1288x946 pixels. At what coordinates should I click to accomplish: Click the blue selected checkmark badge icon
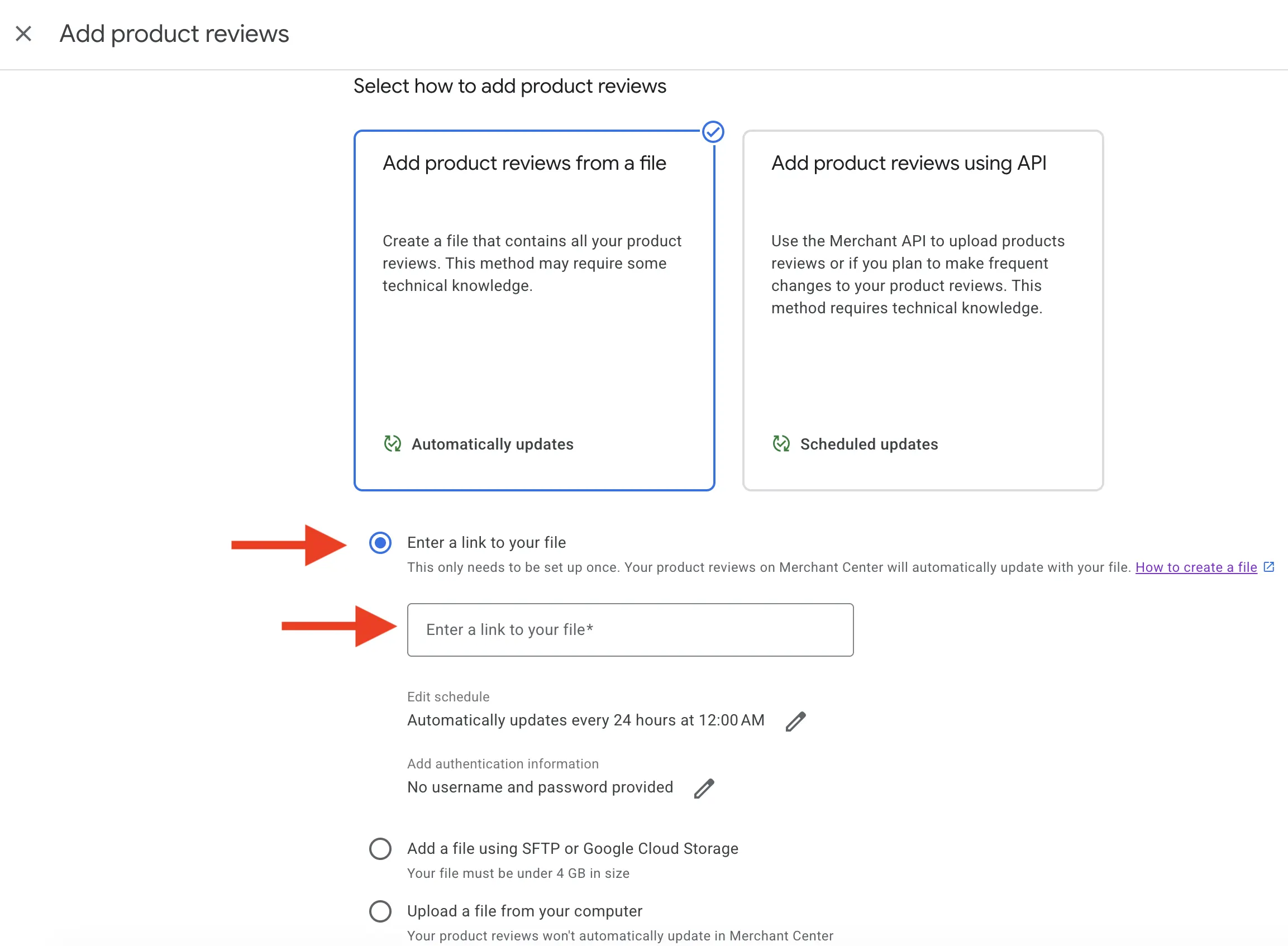[x=713, y=132]
